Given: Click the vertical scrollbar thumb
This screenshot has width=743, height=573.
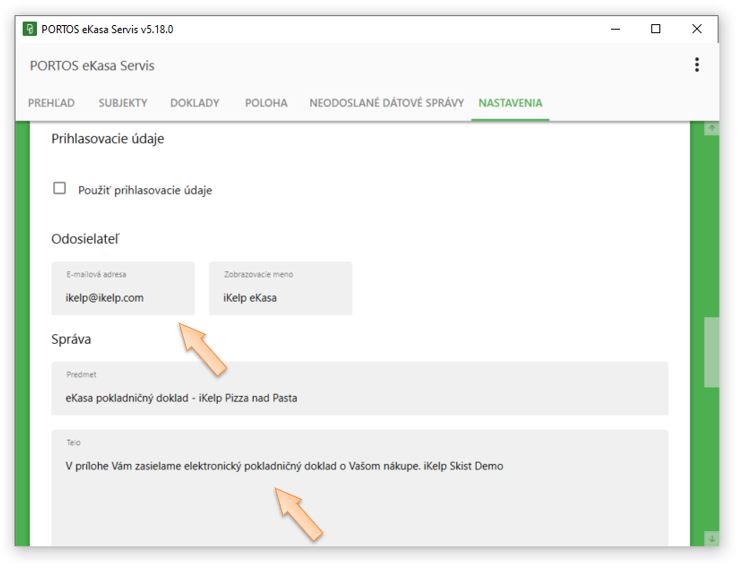Looking at the screenshot, I should (x=711, y=352).
